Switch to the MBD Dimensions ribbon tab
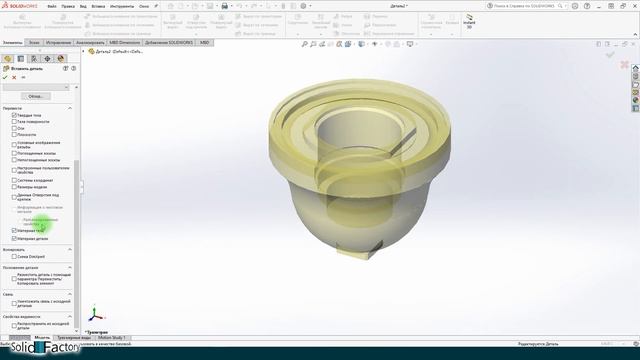640x360 pixels. [x=124, y=42]
